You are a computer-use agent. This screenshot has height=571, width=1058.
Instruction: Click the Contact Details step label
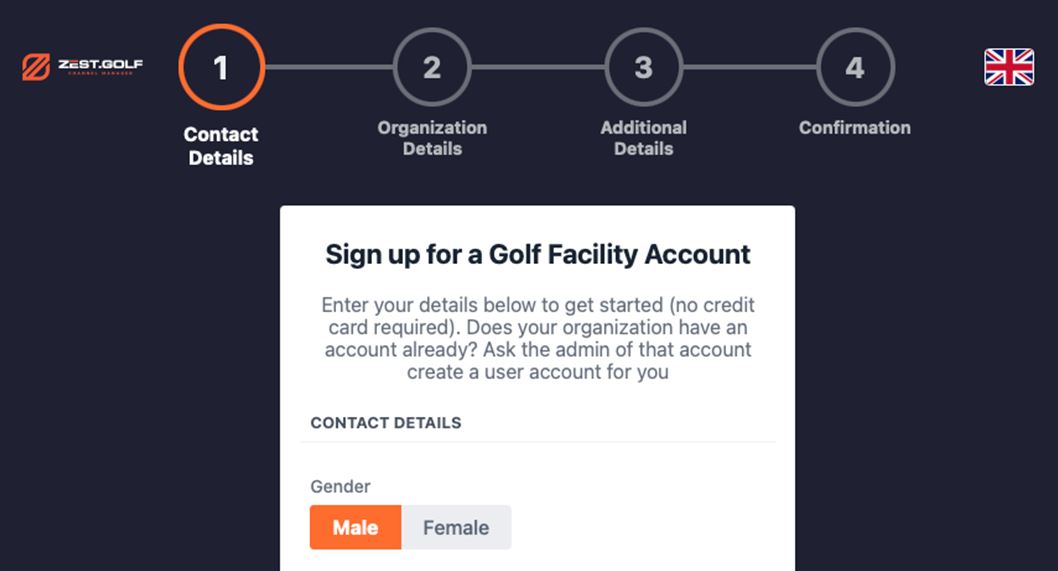[221, 146]
